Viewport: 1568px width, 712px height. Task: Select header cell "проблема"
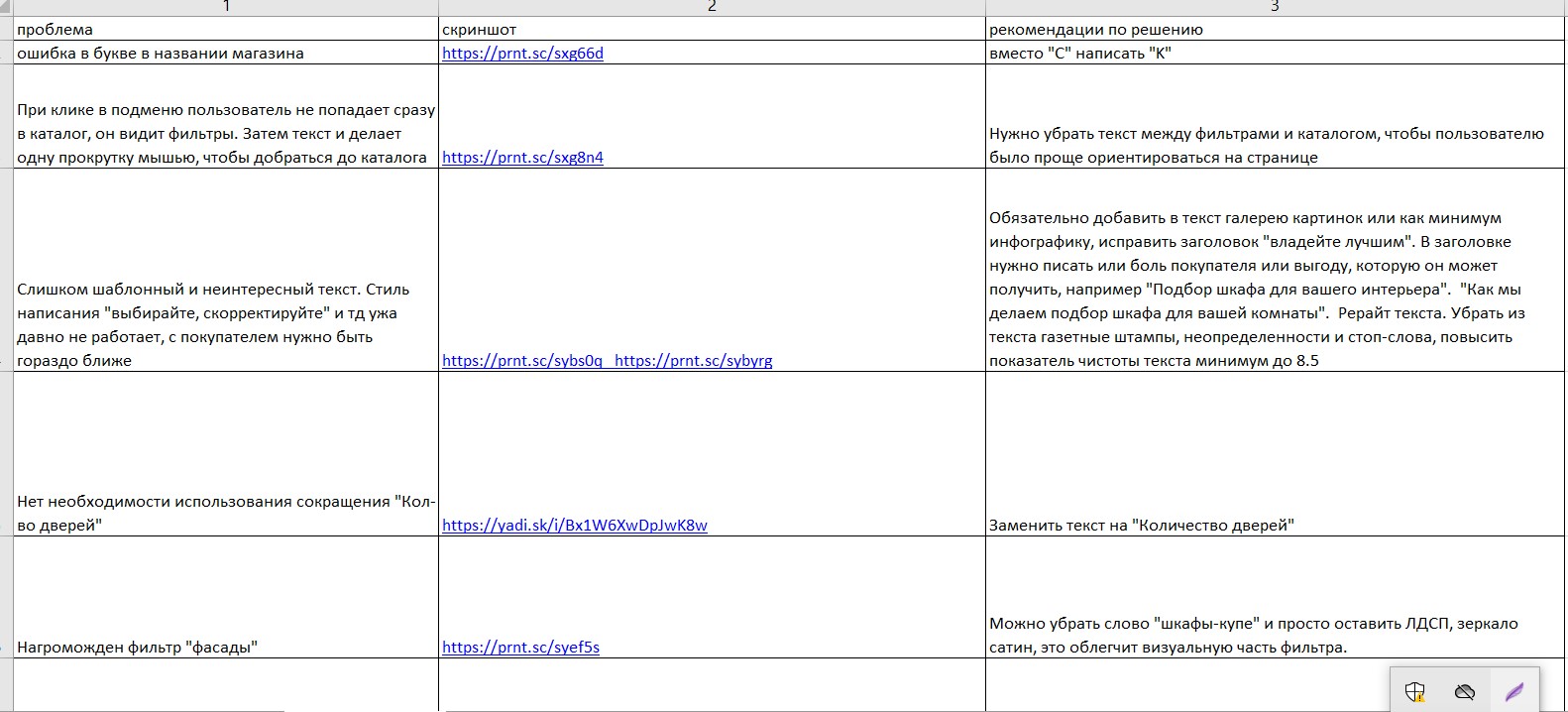click(x=226, y=29)
